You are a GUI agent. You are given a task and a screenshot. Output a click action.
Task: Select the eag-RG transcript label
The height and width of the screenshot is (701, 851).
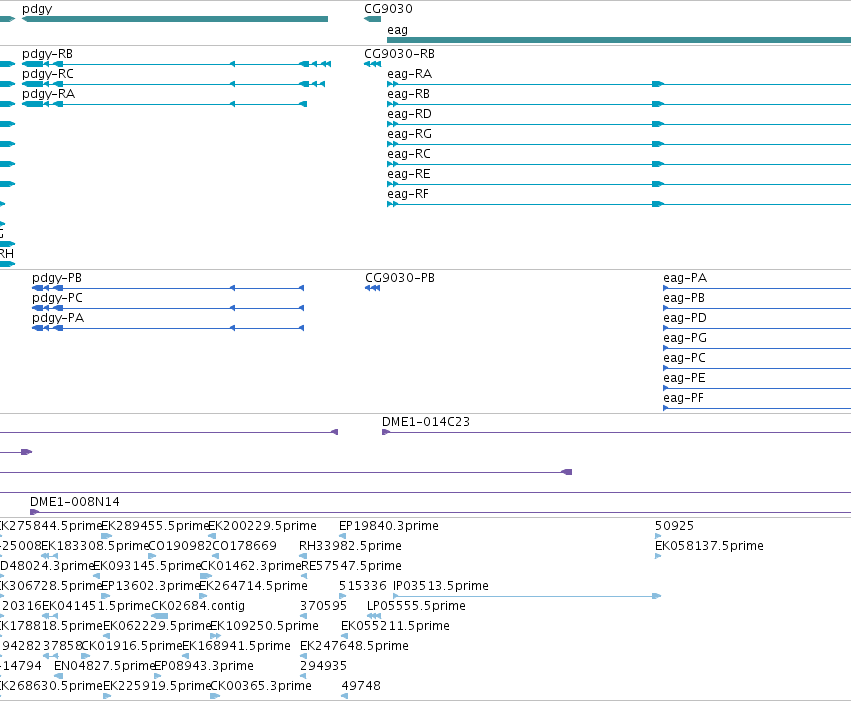pos(409,134)
